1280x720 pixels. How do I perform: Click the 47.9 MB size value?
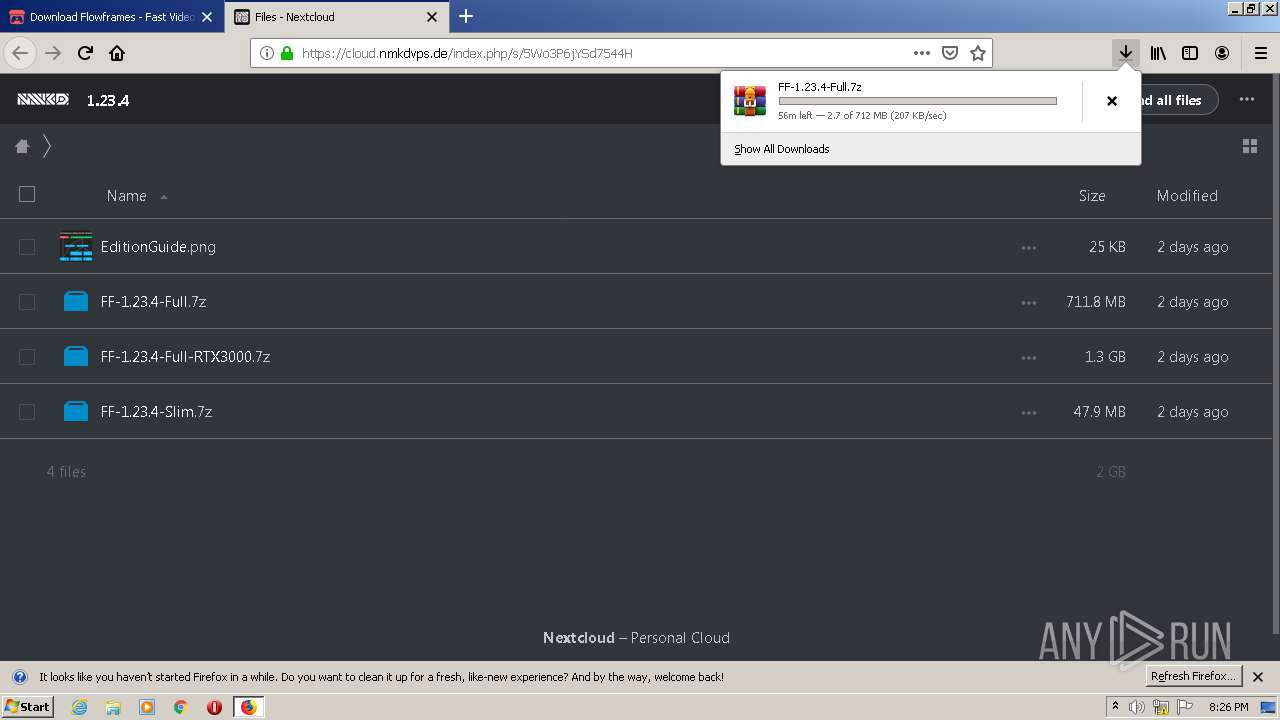[1100, 412]
